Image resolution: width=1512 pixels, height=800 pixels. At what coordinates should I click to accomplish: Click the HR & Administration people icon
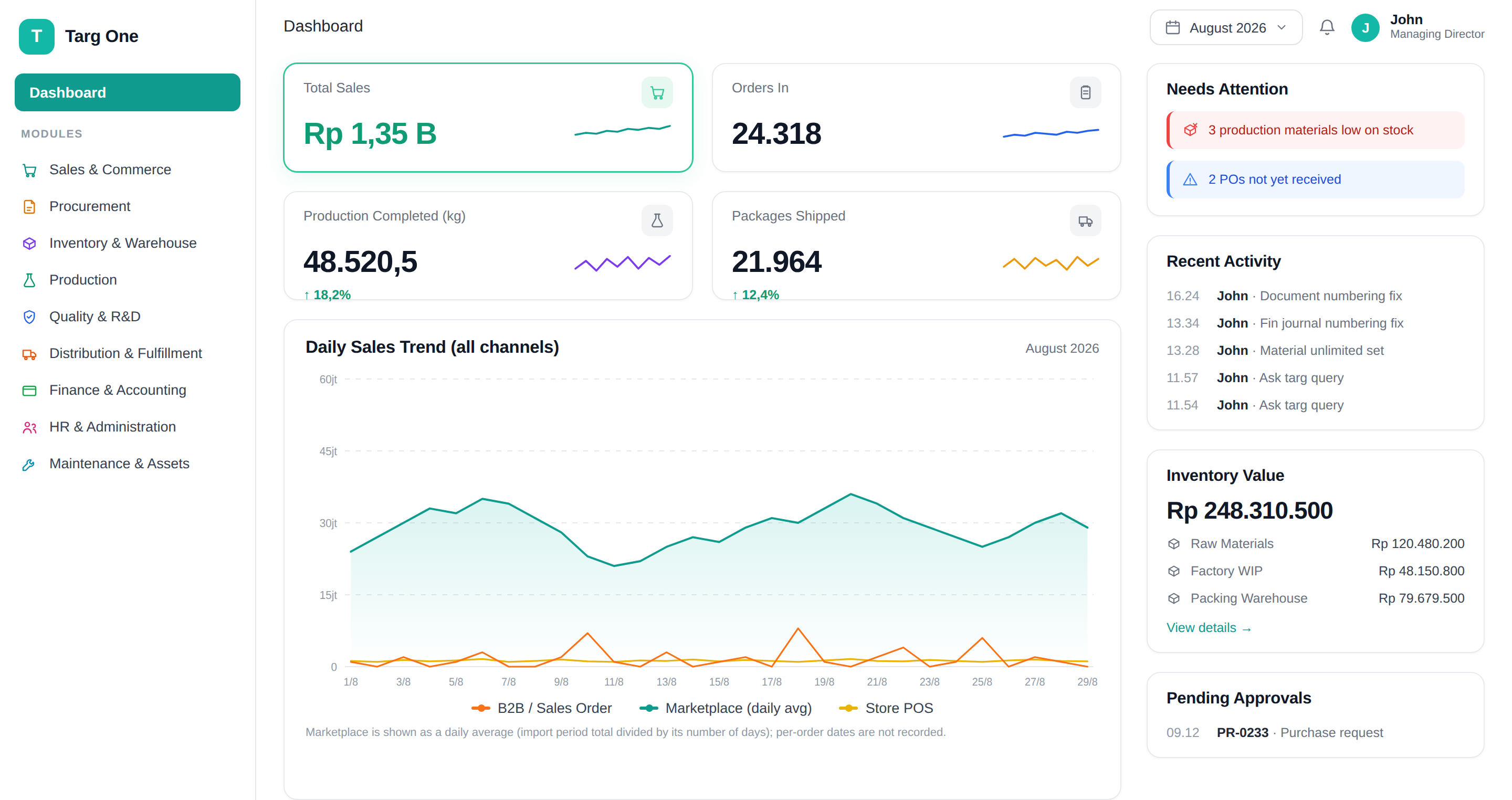(x=29, y=427)
